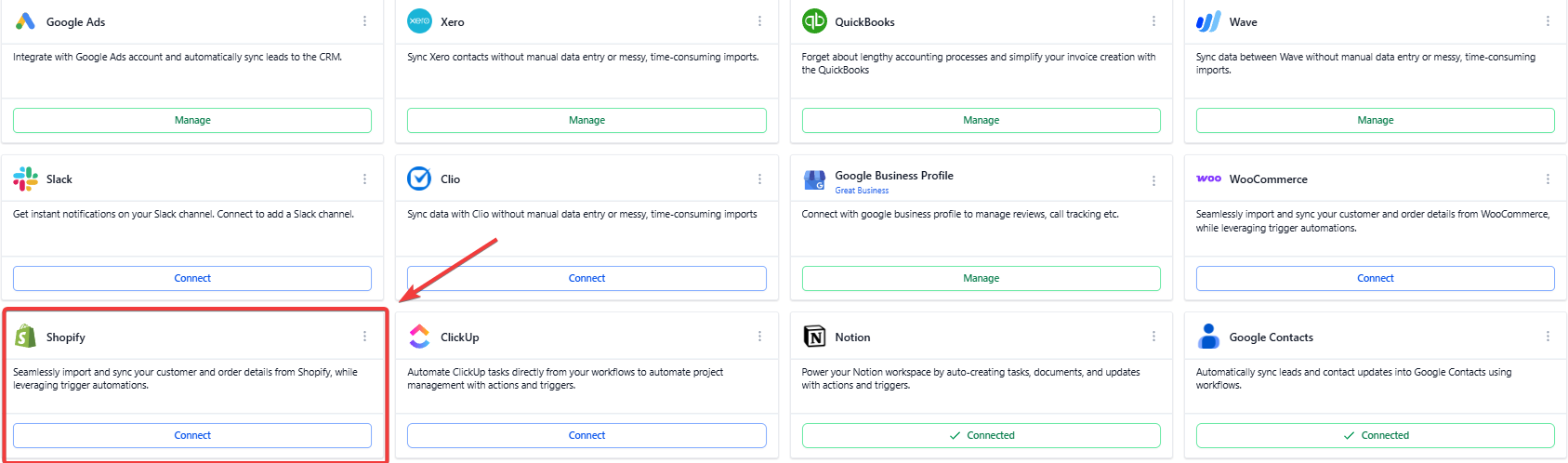Click the QuickBooks logo icon
Screen dimensions: 1568x463
(814, 21)
